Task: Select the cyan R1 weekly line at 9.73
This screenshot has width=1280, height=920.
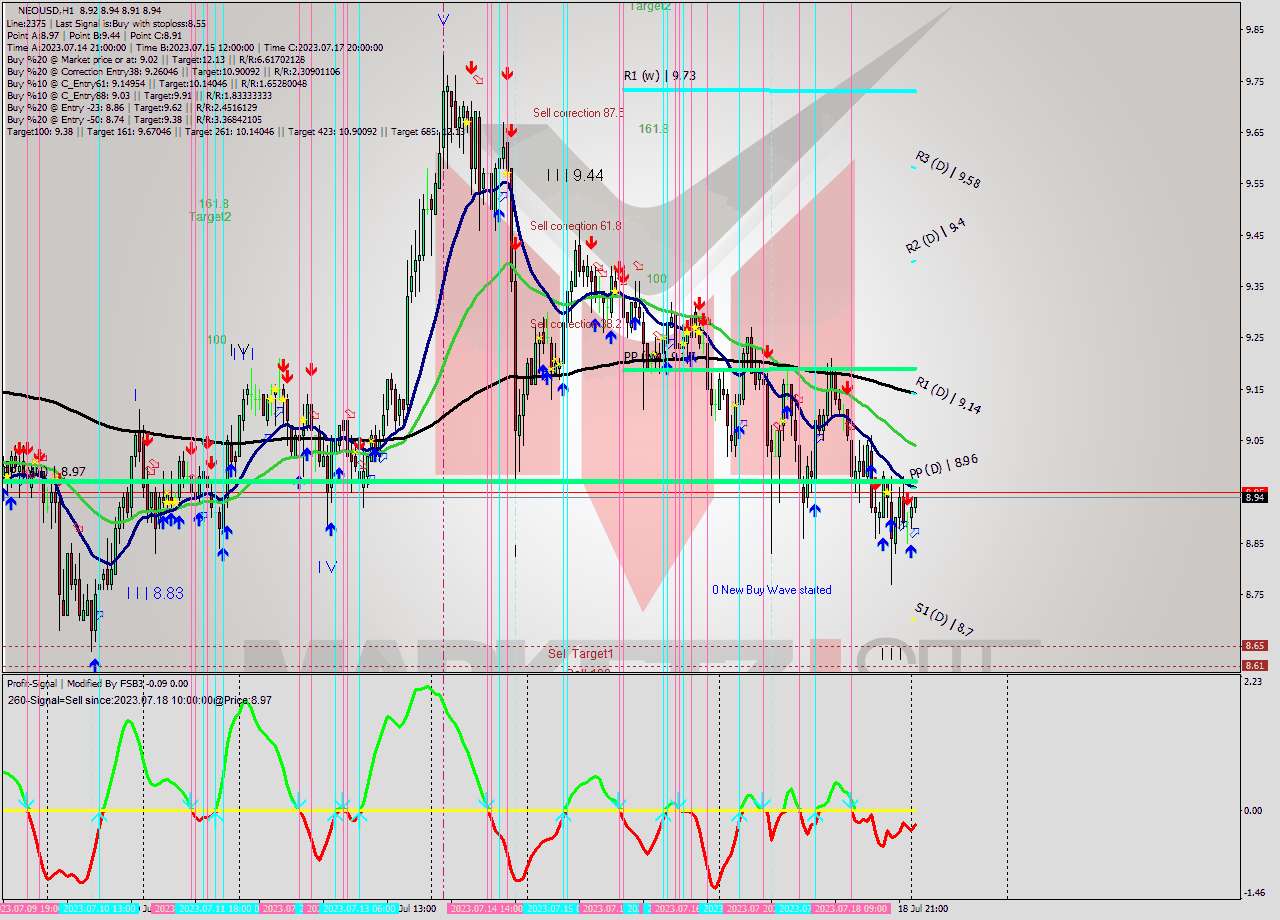Action: 769,90
